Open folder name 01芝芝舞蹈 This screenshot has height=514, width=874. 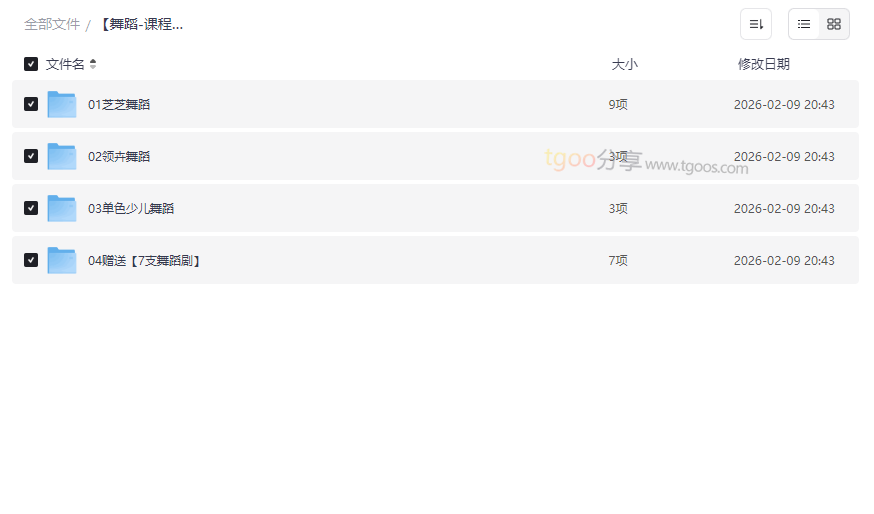pyautogui.click(x=119, y=104)
